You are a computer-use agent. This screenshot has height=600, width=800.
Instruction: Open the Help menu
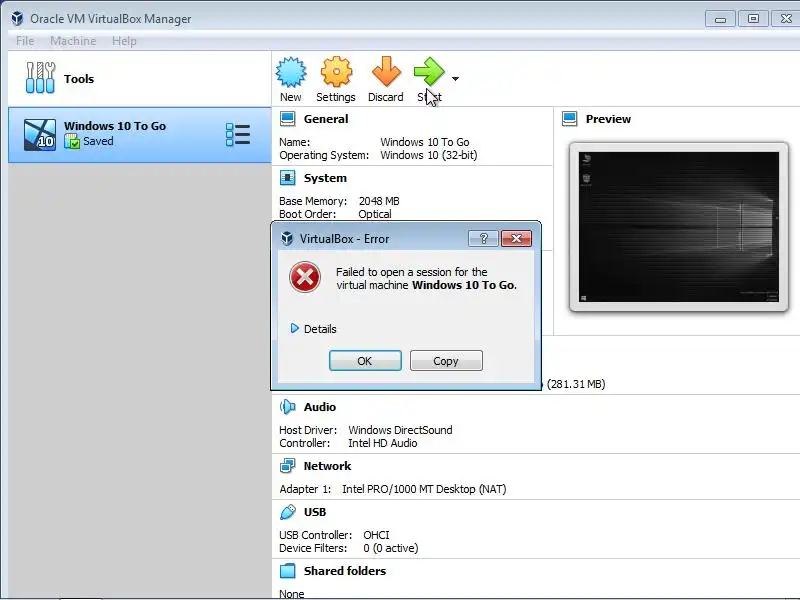point(124,41)
